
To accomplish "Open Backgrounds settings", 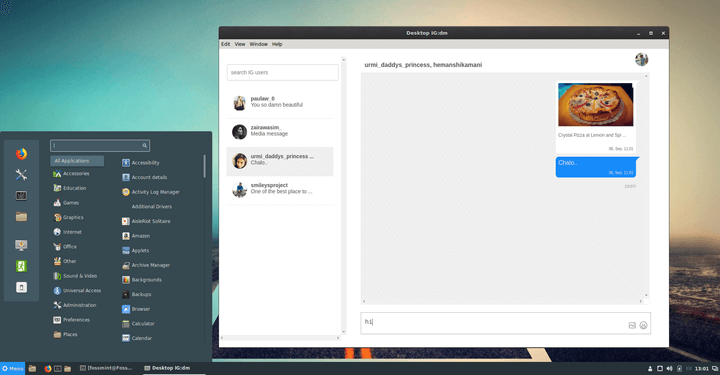I will [142, 280].
